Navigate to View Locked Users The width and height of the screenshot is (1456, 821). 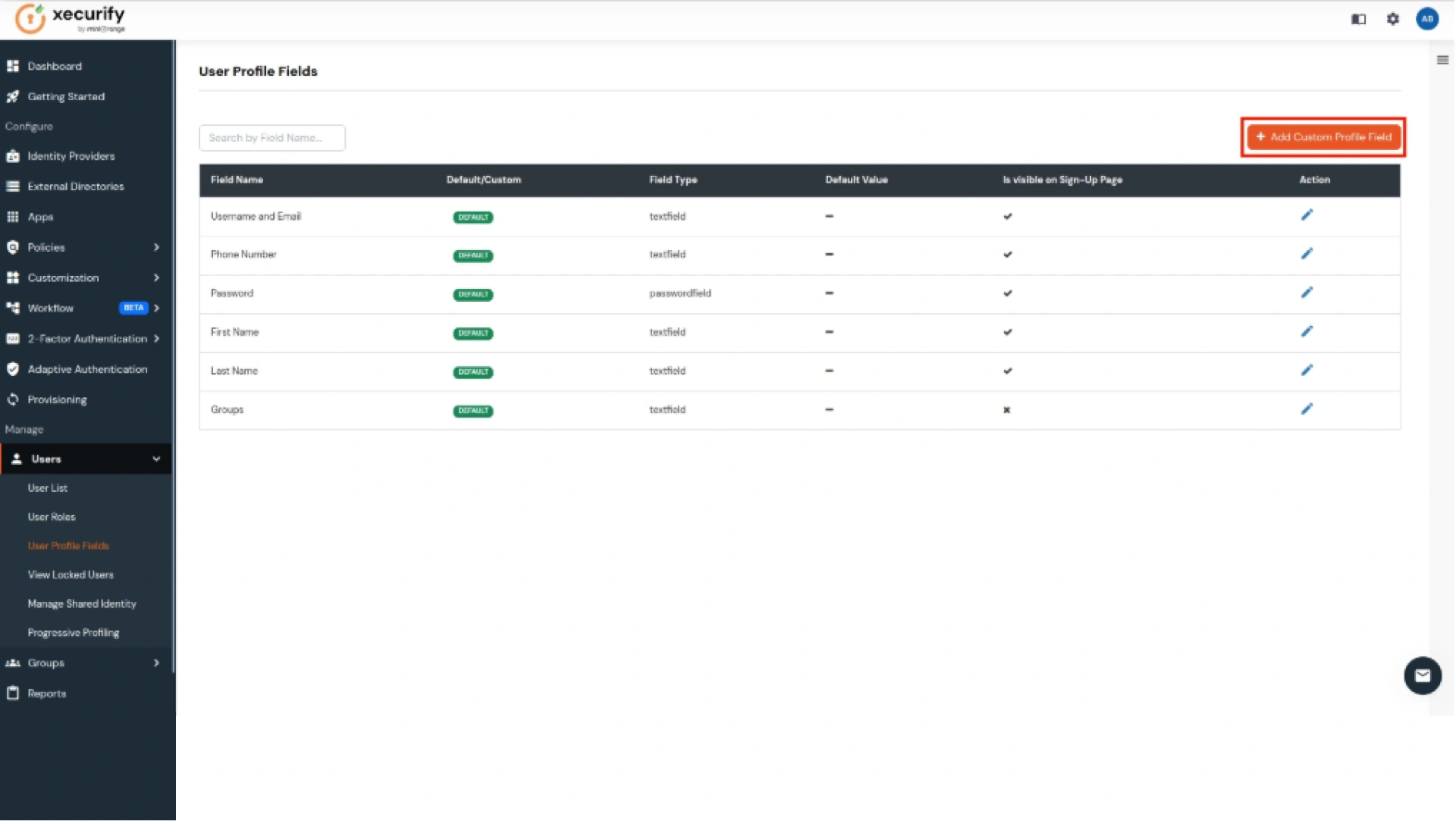pyautogui.click(x=71, y=575)
